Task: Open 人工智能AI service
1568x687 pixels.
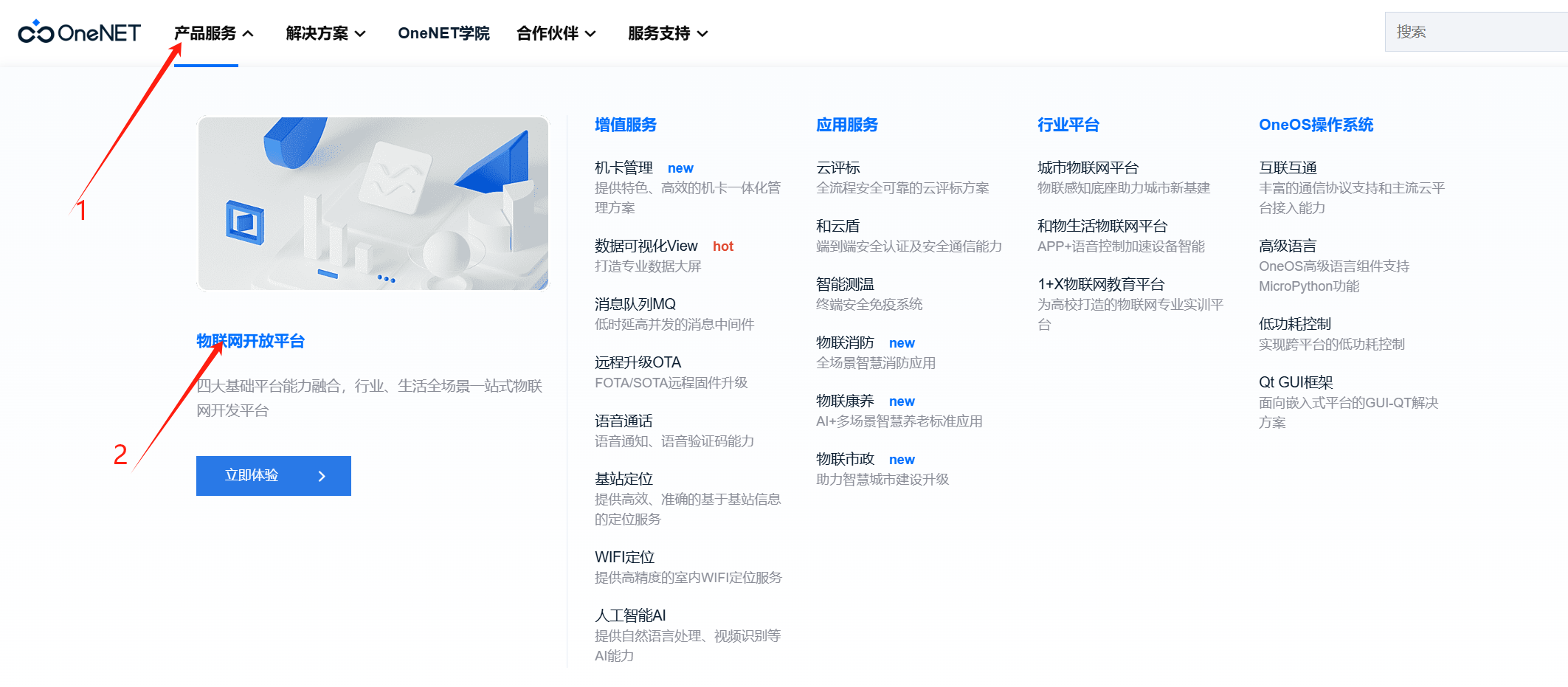Action: (631, 616)
